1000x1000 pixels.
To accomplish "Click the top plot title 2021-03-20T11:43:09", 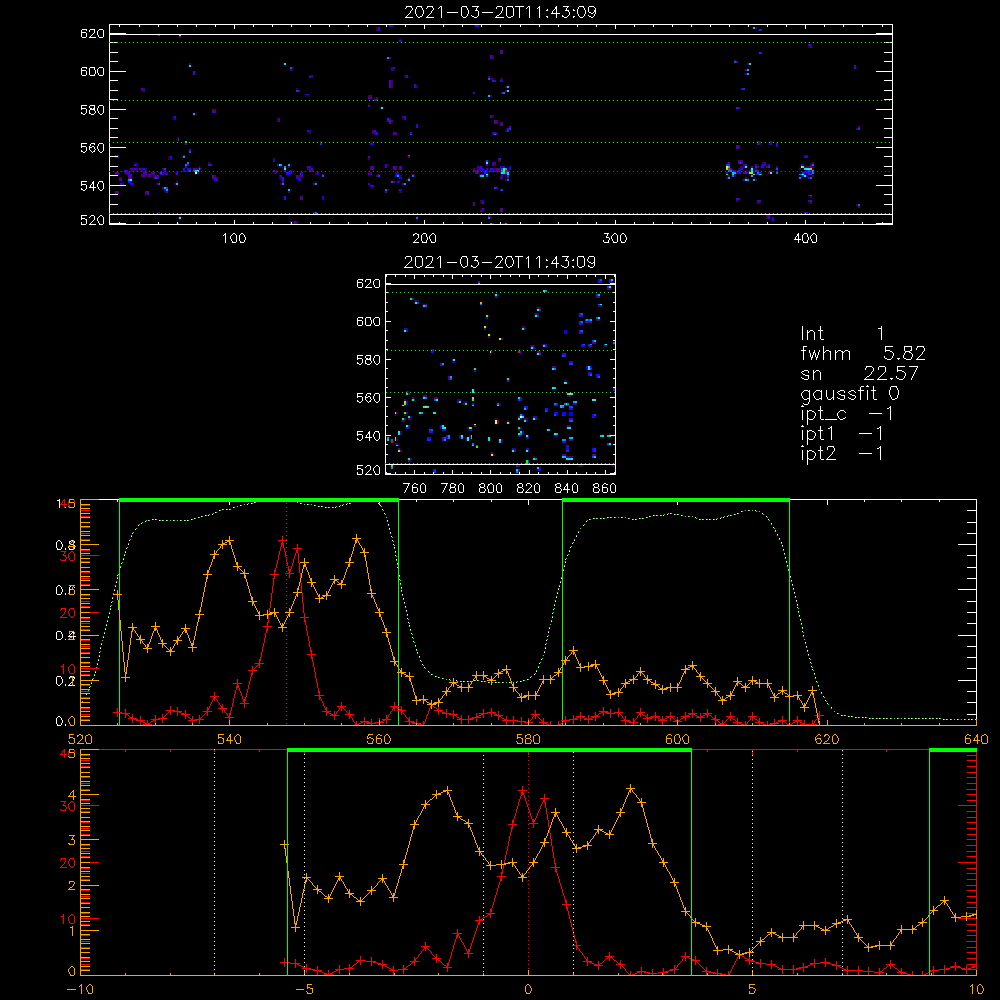I will tap(501, 12).
